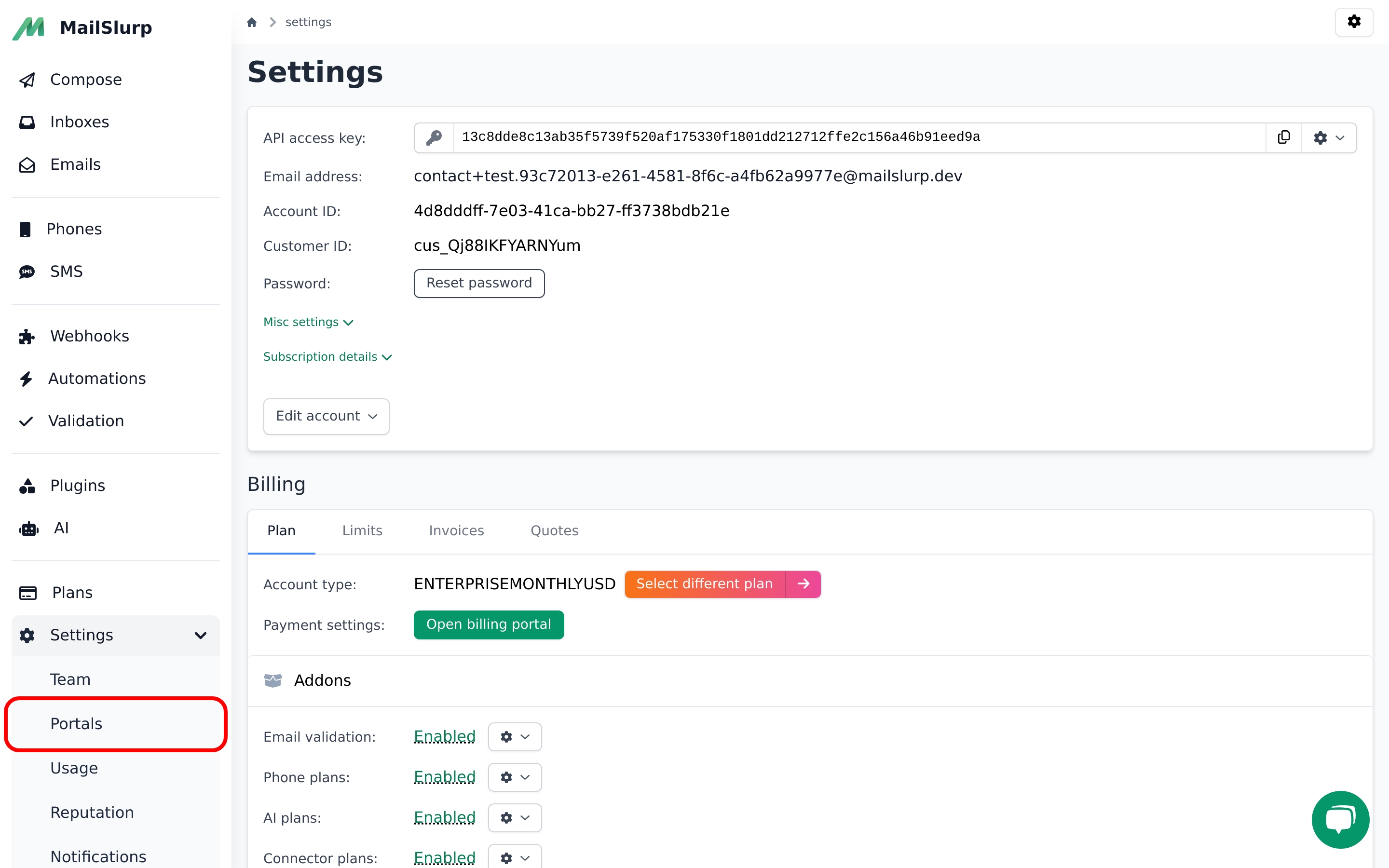
Task: Switch to the Invoices billing tab
Action: pos(456,531)
